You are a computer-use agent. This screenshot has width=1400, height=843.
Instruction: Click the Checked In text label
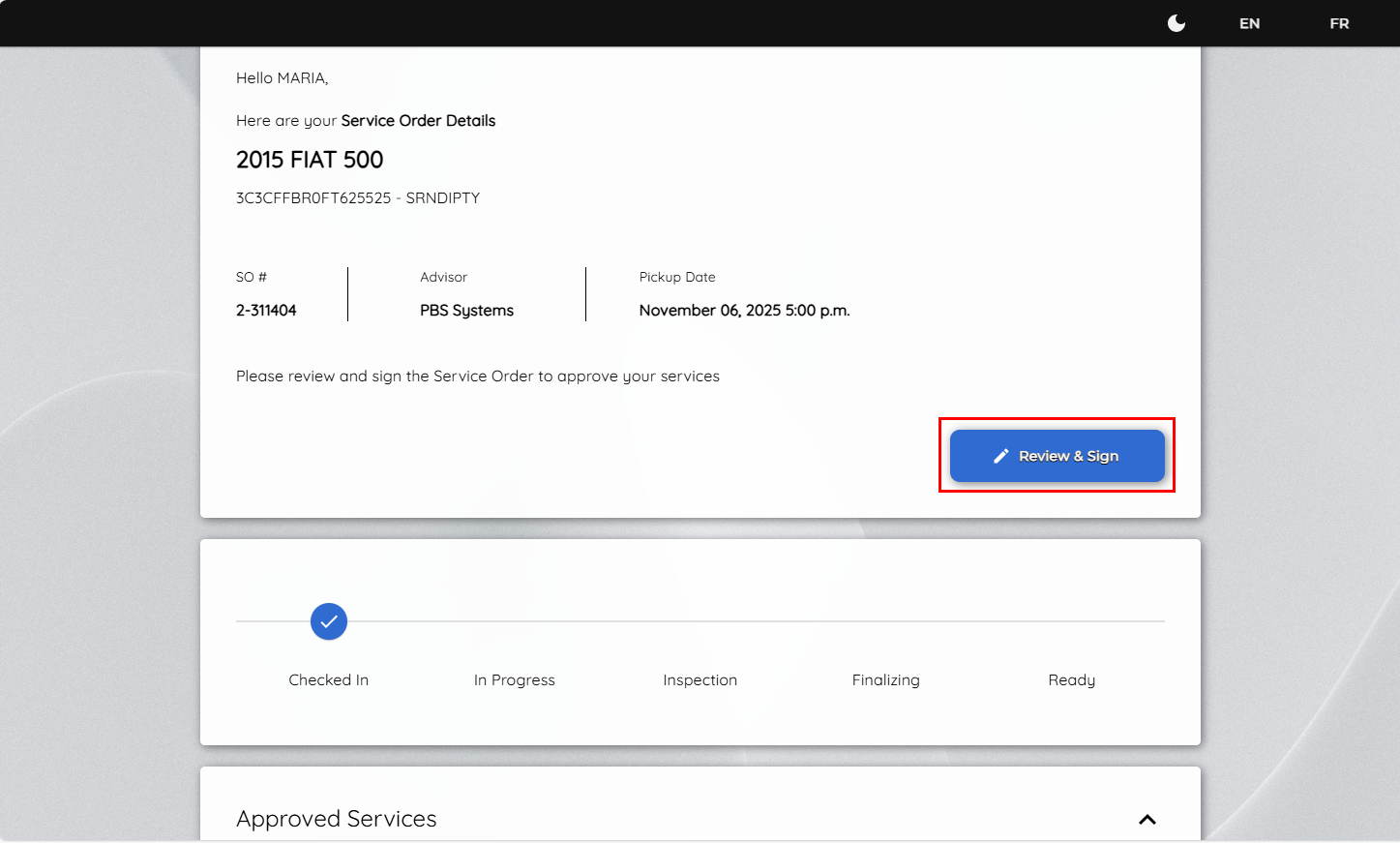tap(328, 680)
